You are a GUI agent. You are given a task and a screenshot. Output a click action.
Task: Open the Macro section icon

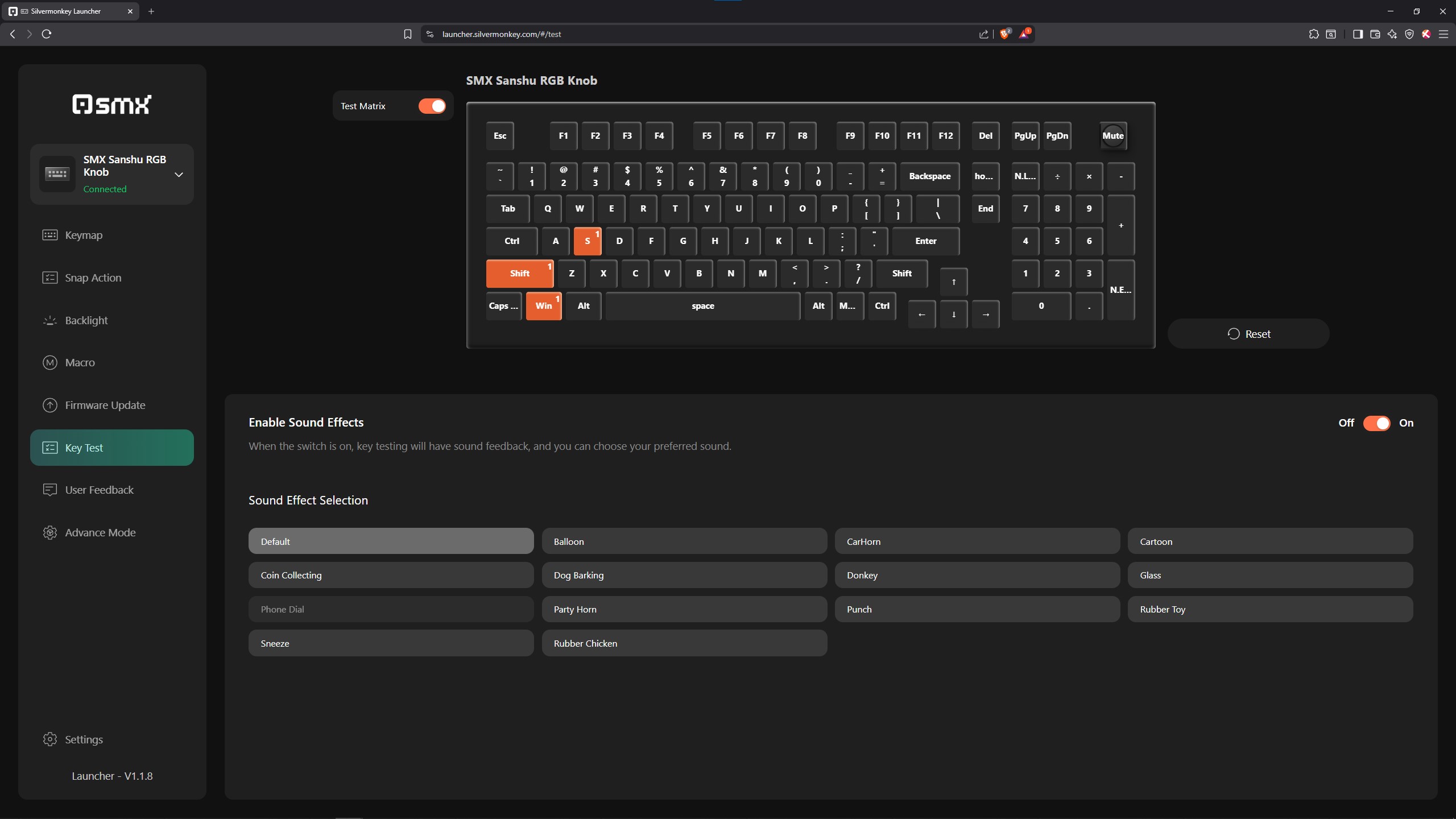50,362
